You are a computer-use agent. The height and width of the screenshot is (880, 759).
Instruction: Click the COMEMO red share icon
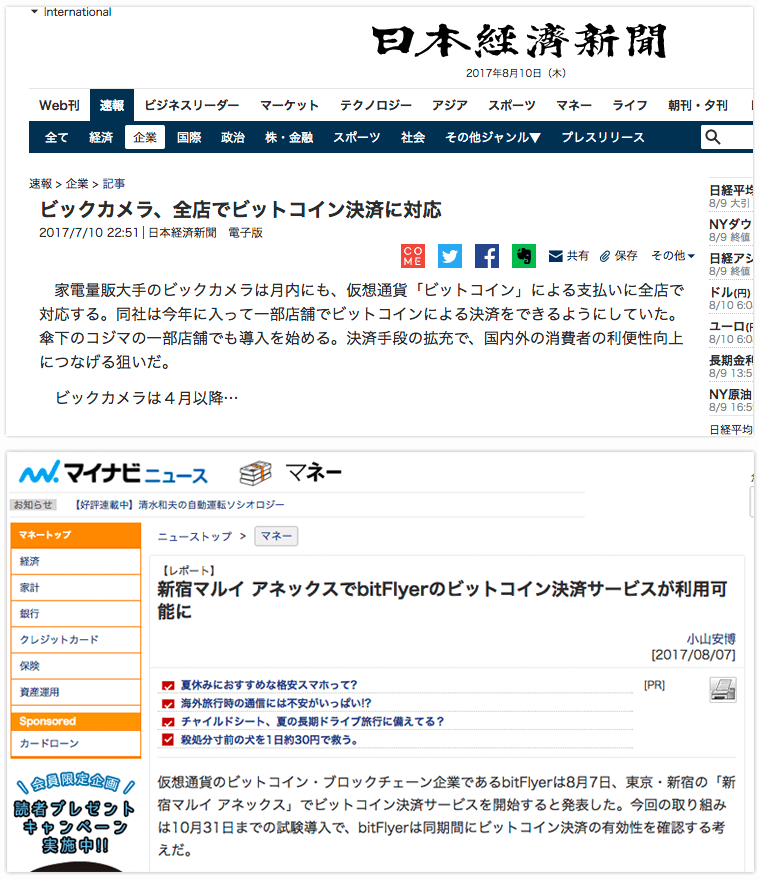click(413, 256)
